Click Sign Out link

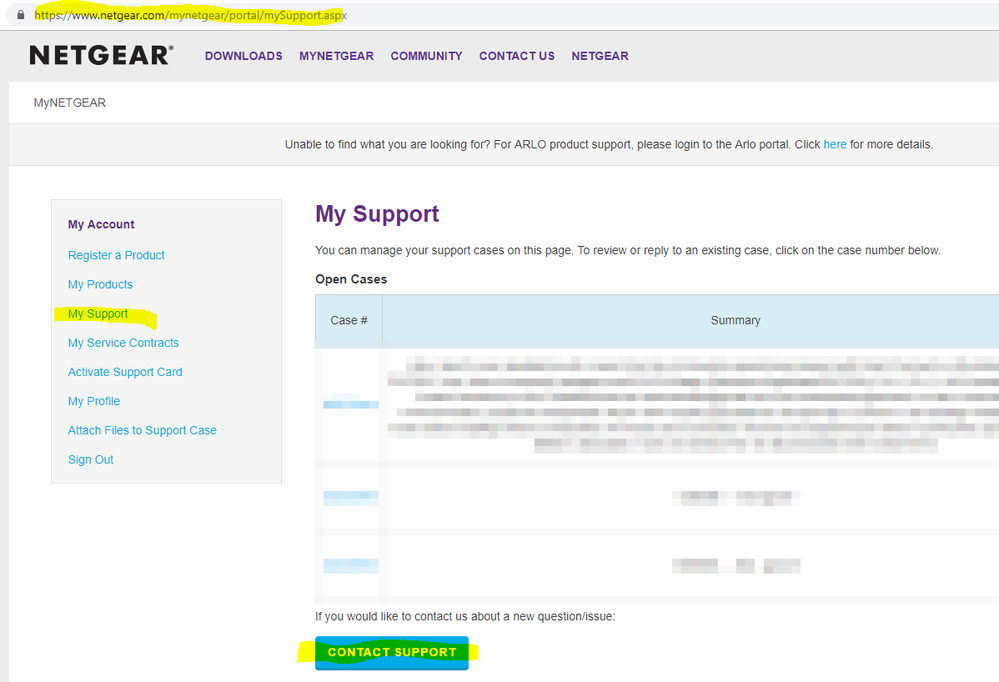[x=90, y=460]
